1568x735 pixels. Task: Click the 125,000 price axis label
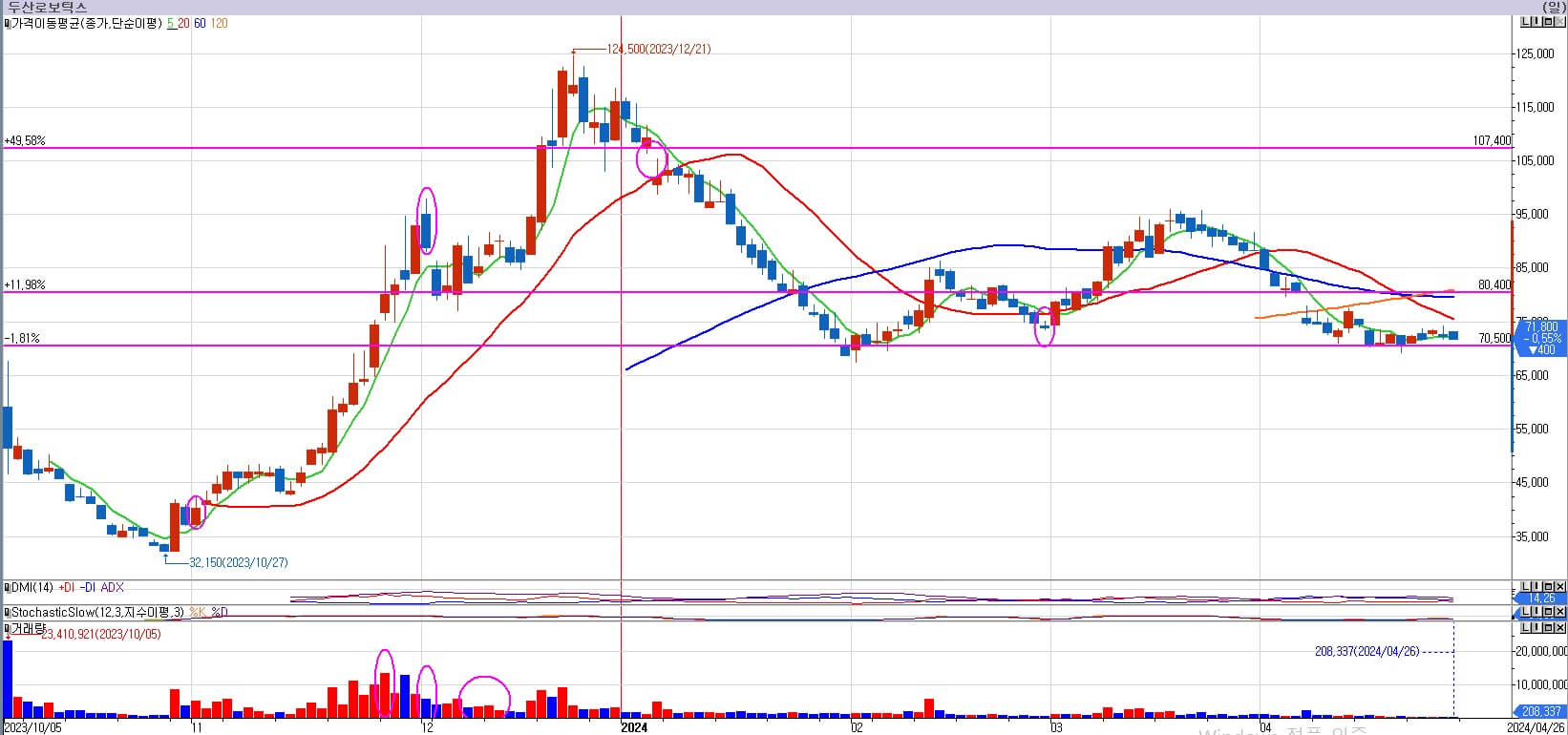click(1536, 53)
